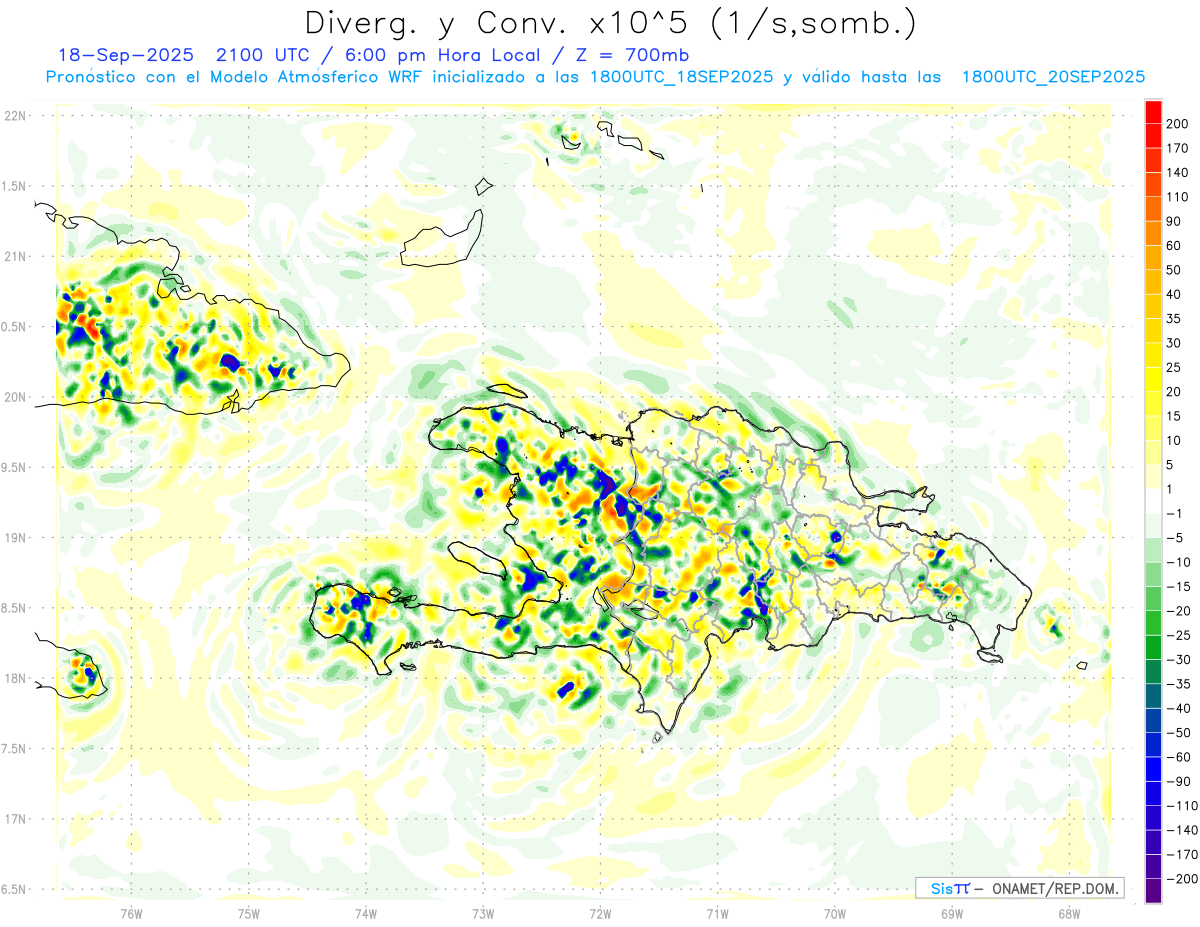
Task: Click the 110 label on the color scale
Action: [1177, 197]
